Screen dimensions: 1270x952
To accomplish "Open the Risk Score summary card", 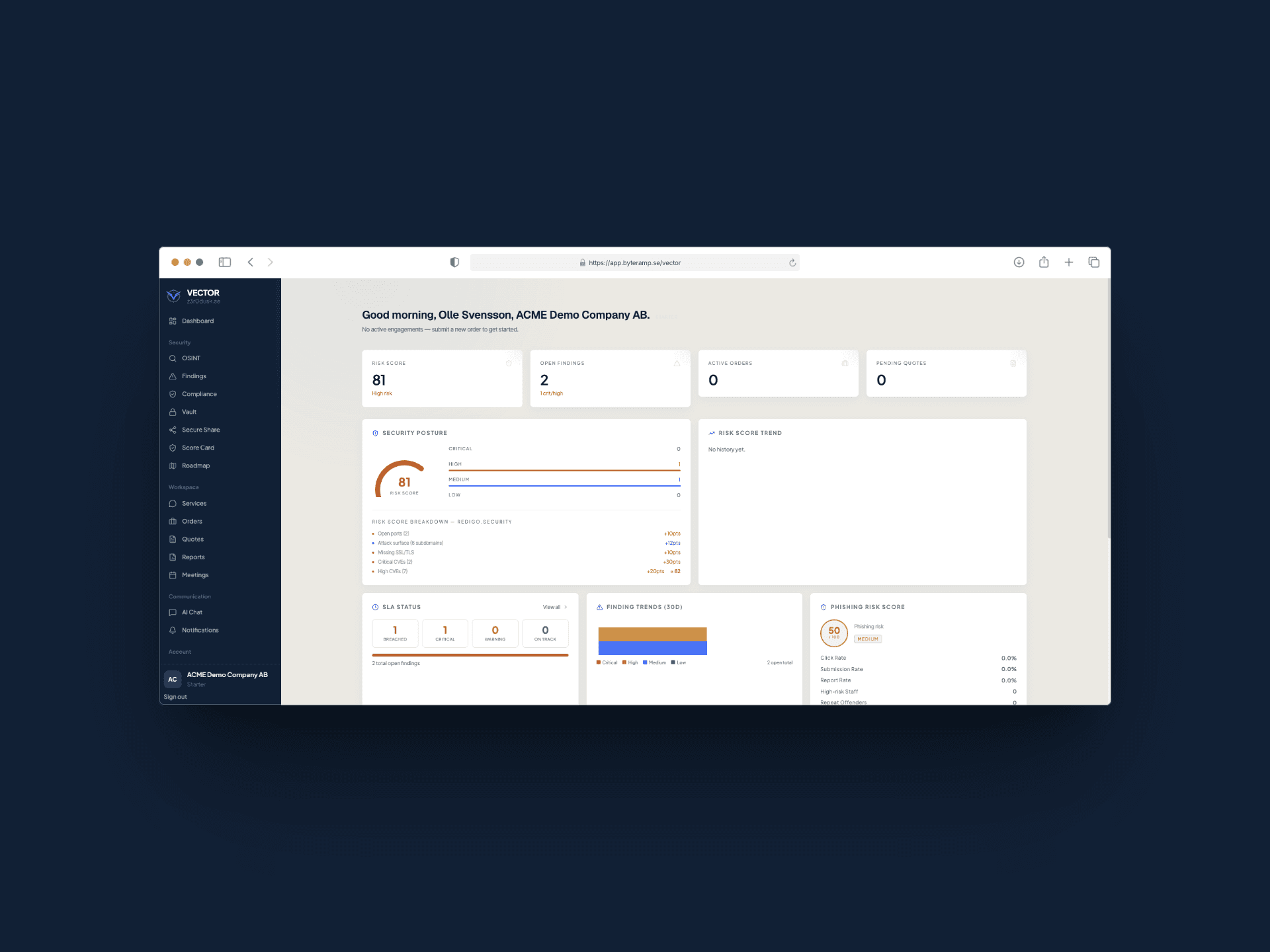I will point(442,378).
